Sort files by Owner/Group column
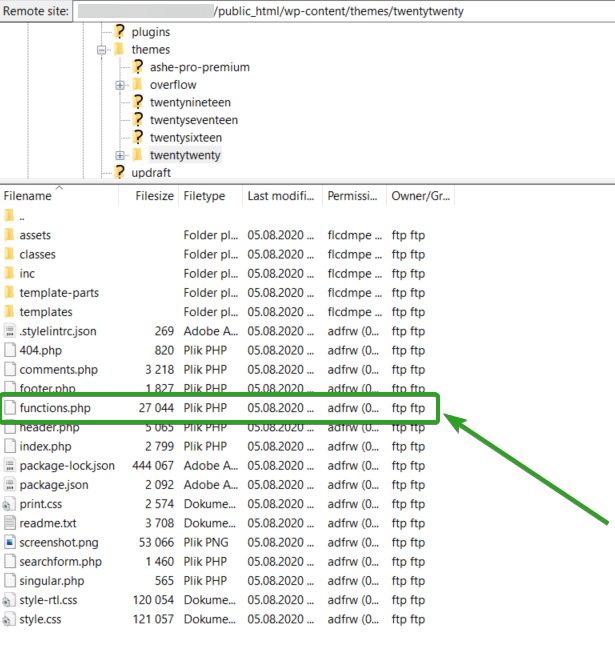 [x=420, y=196]
